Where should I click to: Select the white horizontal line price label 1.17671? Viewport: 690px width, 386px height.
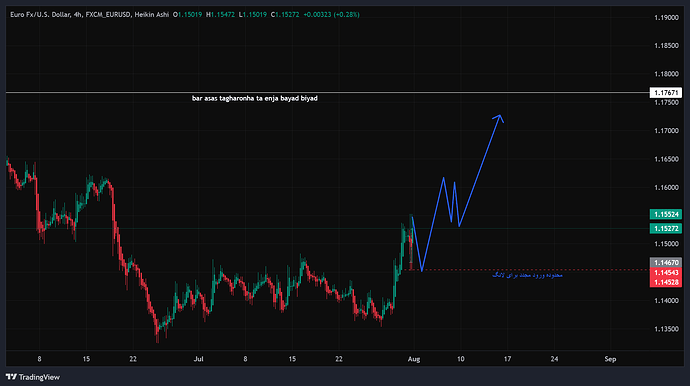point(666,92)
